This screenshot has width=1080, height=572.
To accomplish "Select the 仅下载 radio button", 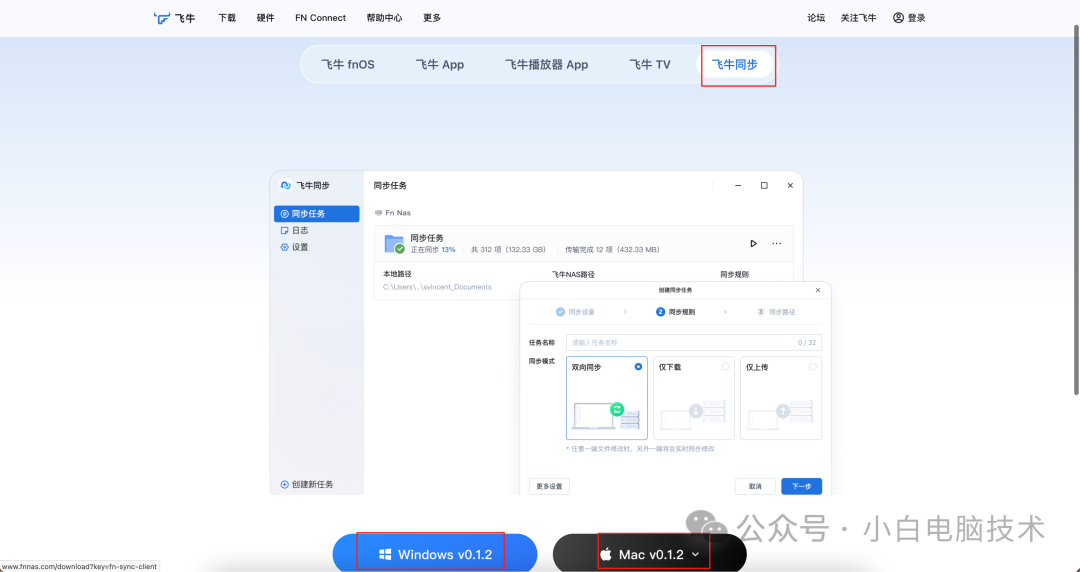I will coord(726,367).
